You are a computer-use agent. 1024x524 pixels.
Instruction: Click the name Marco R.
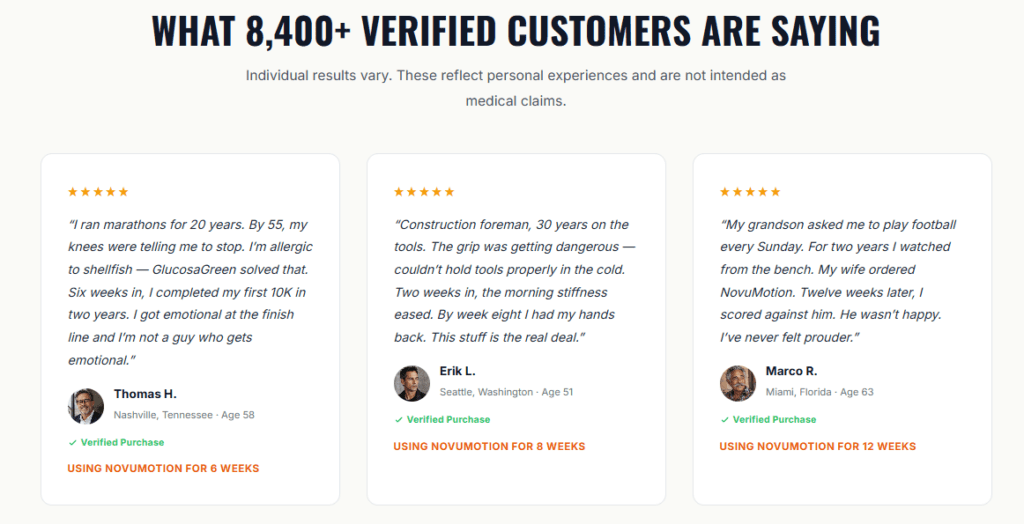791,370
